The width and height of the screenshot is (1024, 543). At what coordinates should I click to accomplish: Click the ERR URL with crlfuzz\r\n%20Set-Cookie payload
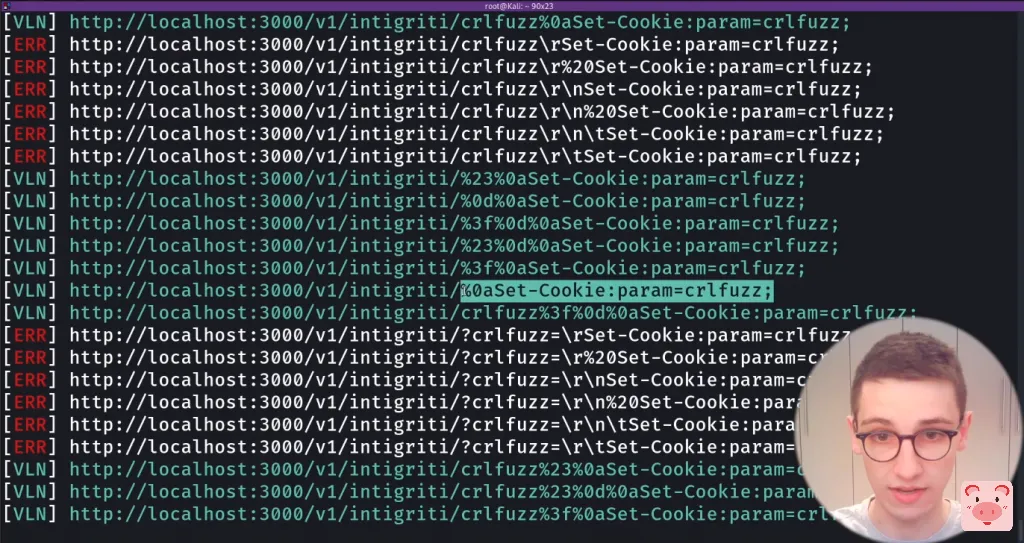(x=482, y=112)
